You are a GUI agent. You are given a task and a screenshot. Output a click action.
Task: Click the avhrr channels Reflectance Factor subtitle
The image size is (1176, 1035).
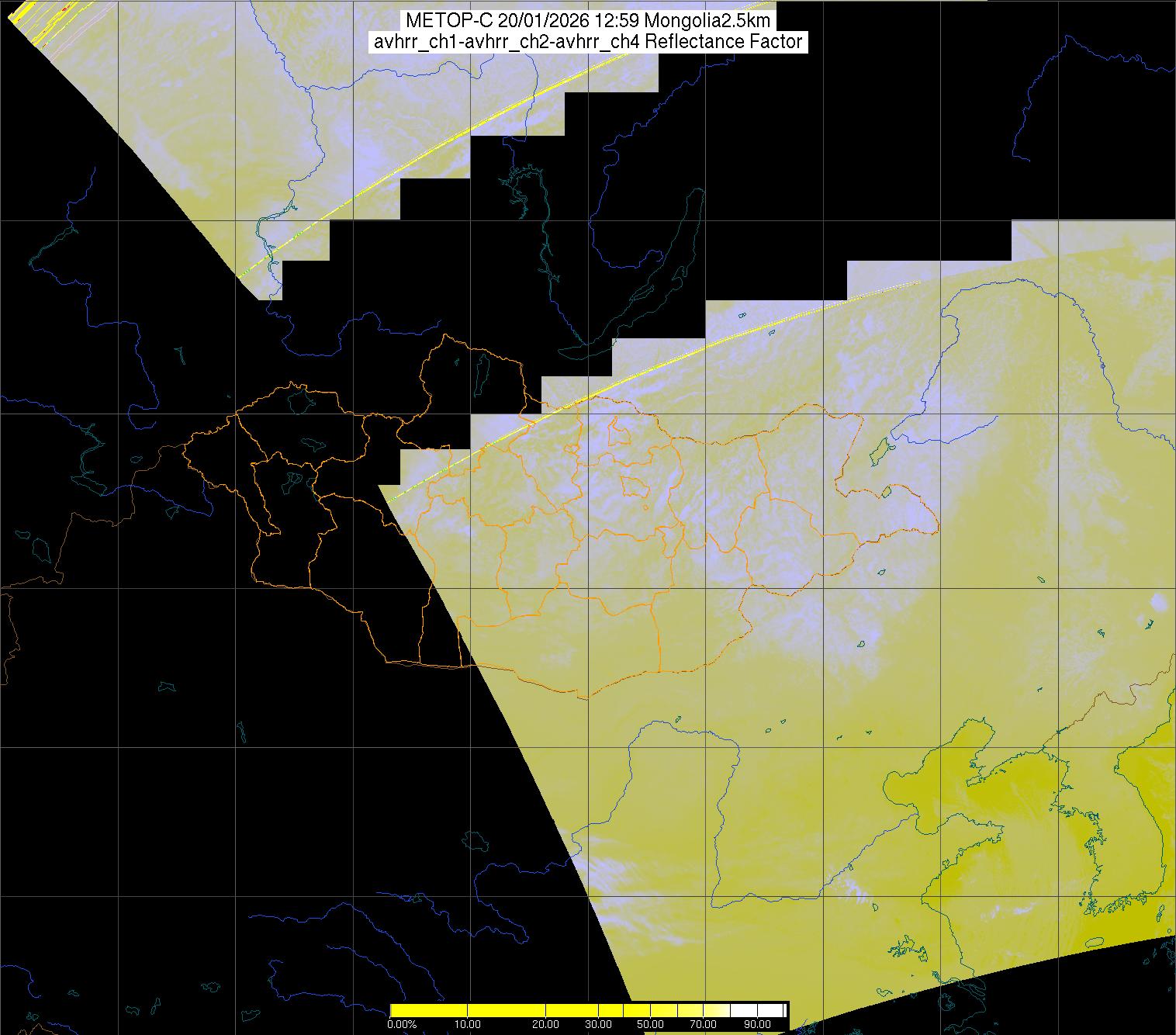coord(587,42)
